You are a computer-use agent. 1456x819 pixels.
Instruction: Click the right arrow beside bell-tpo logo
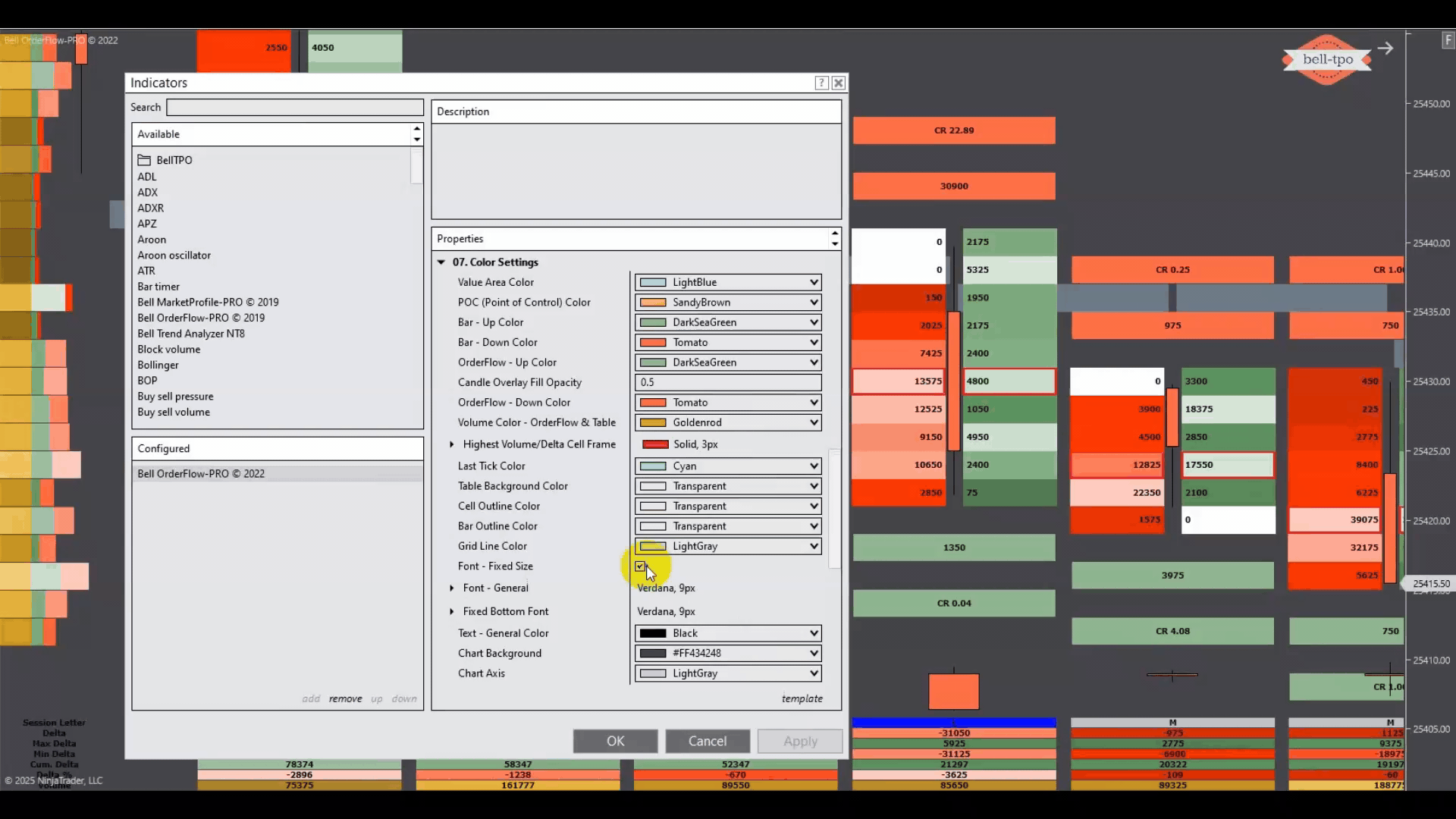[x=1385, y=49]
